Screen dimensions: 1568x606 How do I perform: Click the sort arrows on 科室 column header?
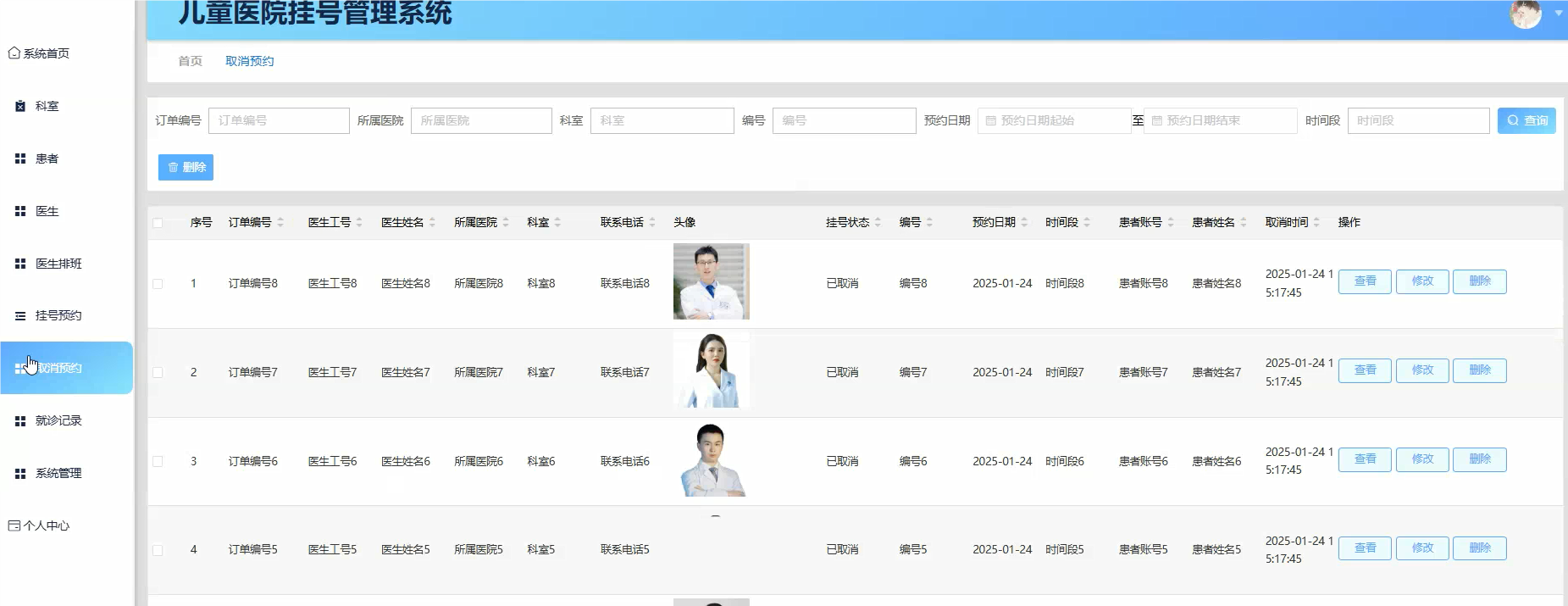557,223
